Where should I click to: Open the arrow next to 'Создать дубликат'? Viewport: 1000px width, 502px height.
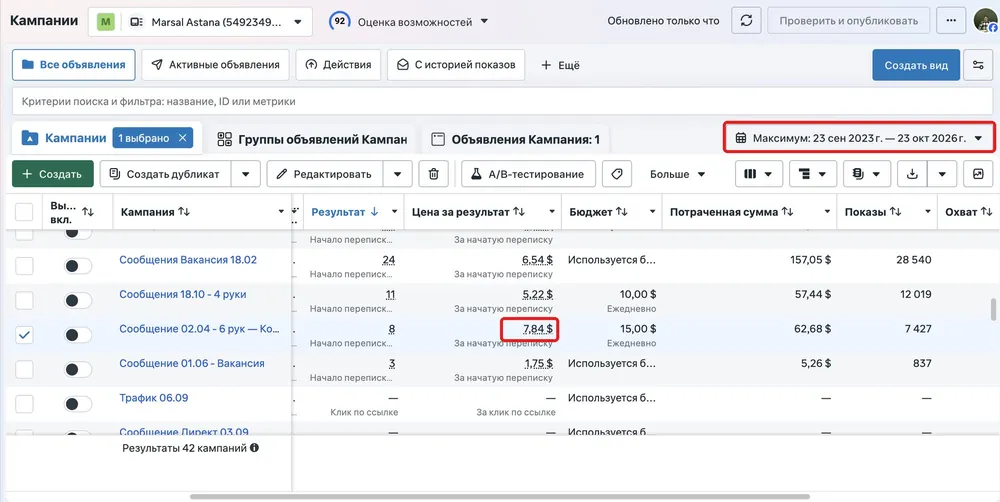tap(246, 173)
